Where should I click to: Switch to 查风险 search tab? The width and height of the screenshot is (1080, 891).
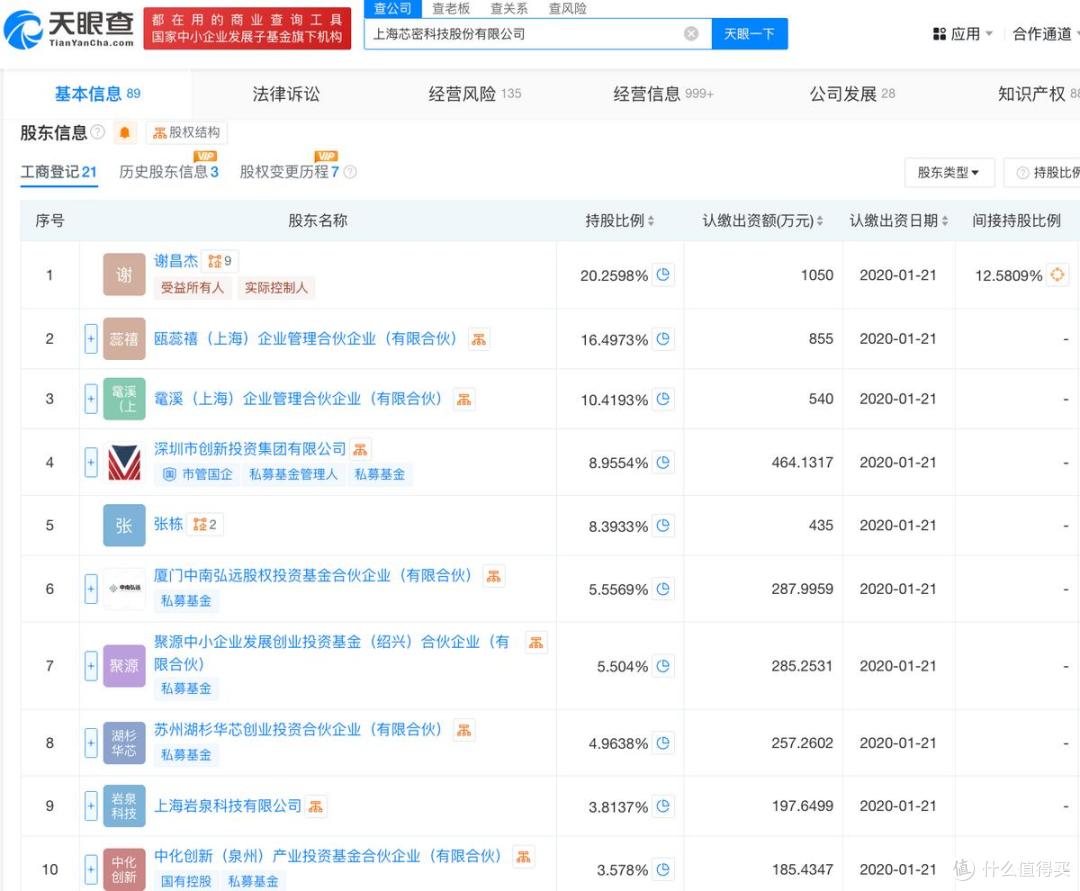568,8
